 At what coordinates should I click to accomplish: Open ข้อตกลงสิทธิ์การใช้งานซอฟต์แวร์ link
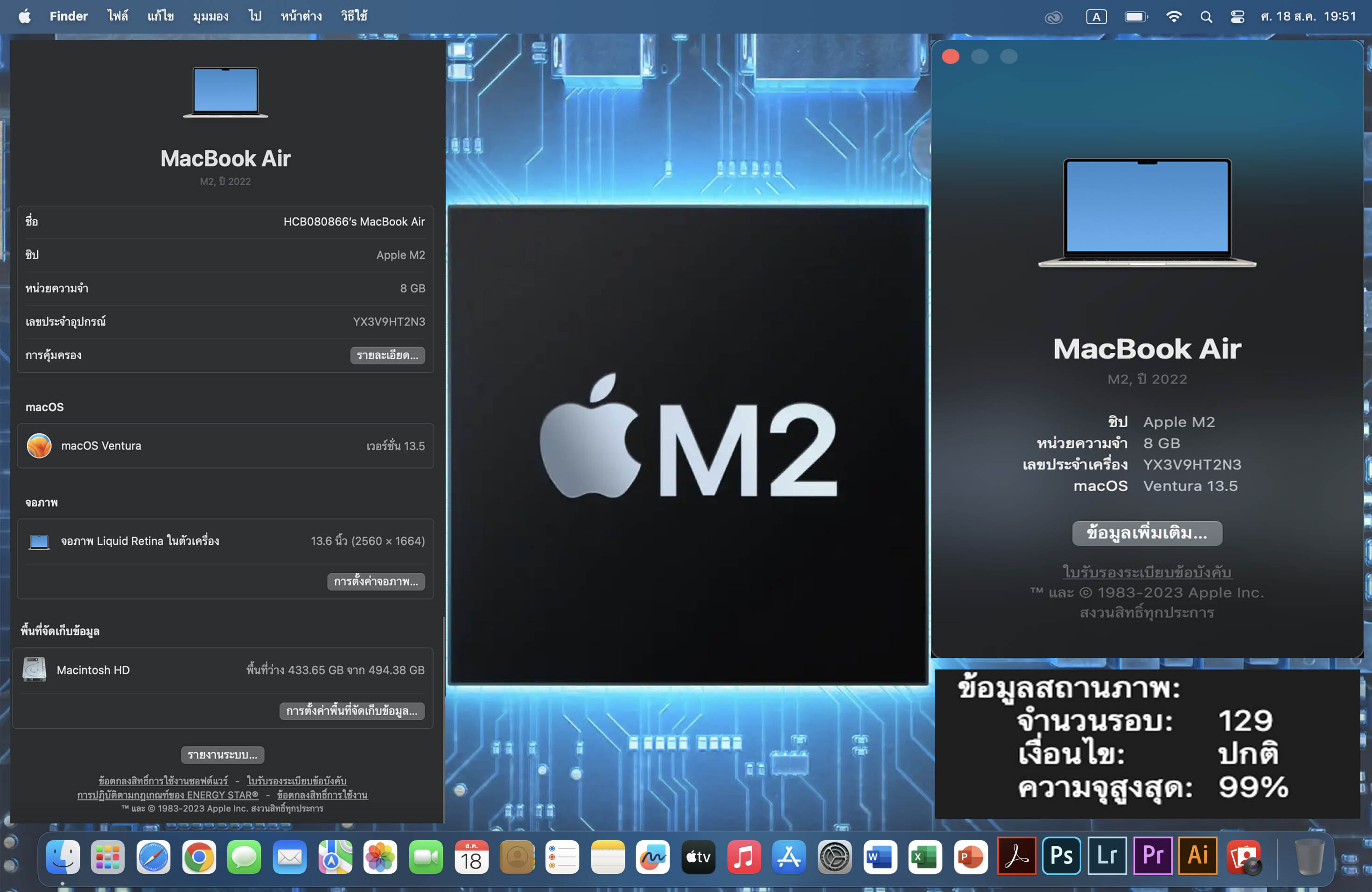163,781
